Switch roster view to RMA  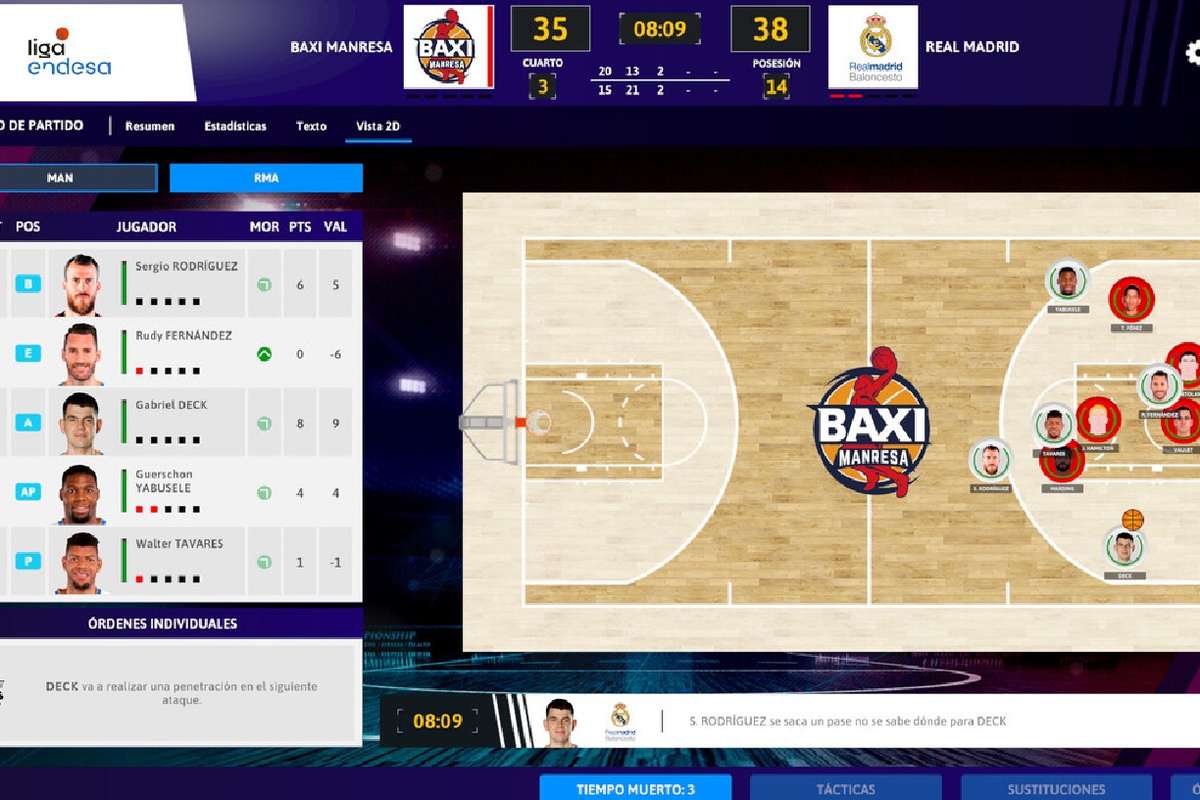(265, 177)
